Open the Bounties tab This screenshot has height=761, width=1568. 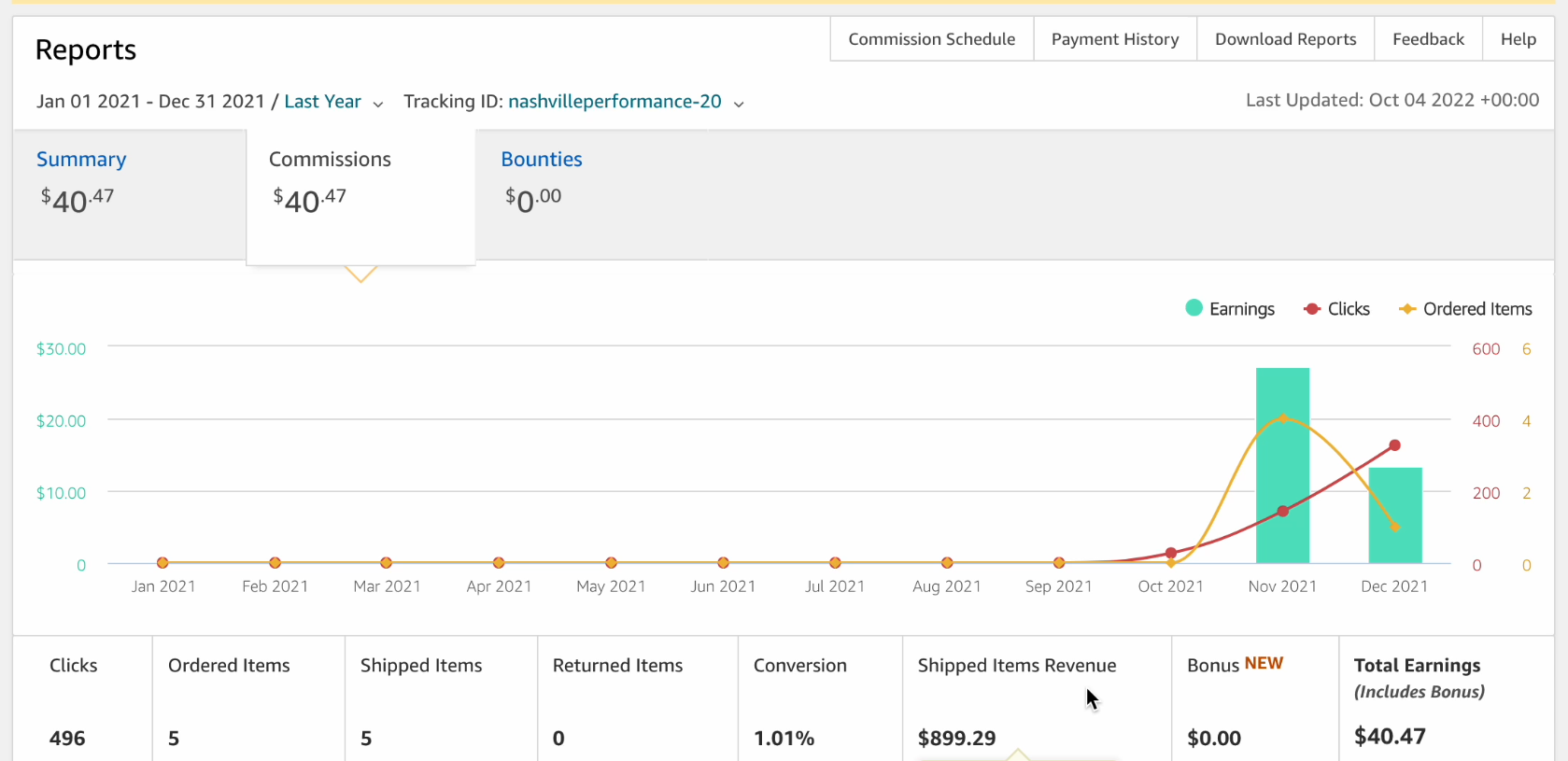542,159
